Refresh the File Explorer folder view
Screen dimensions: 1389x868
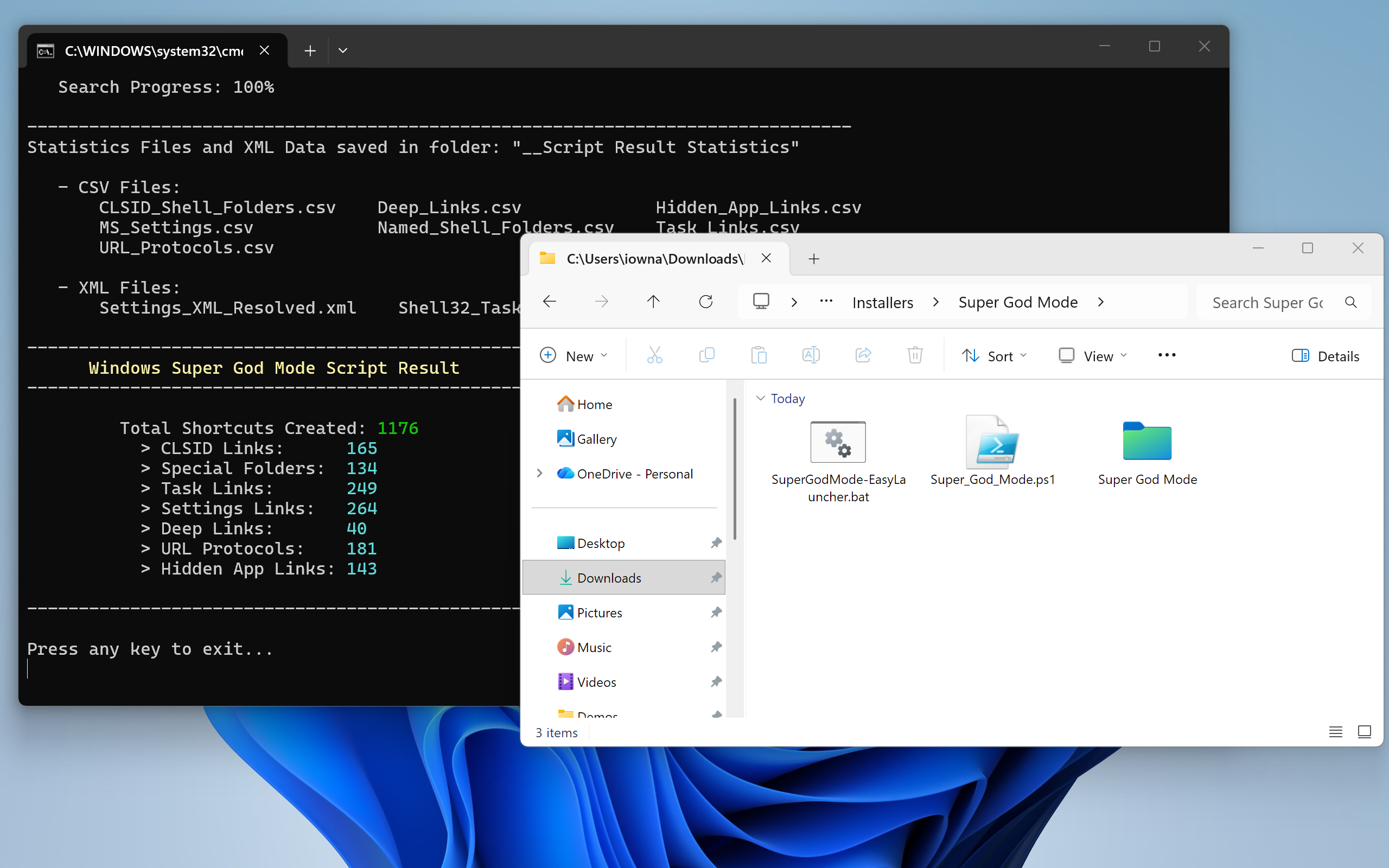(x=705, y=302)
